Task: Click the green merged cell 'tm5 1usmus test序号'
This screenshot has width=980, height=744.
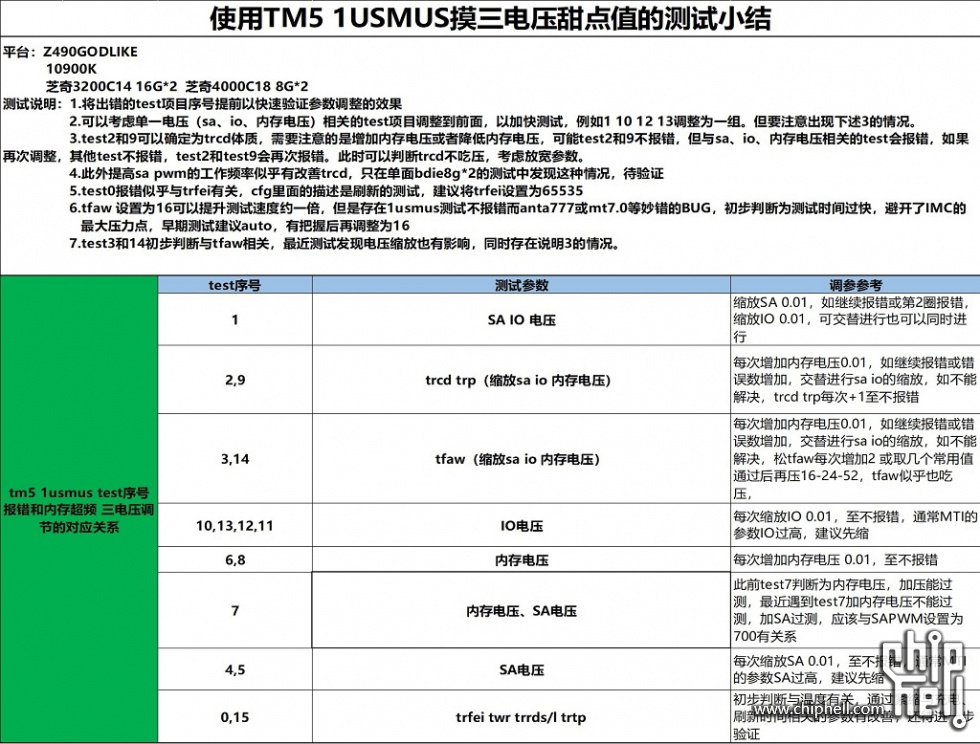Action: pos(79,510)
